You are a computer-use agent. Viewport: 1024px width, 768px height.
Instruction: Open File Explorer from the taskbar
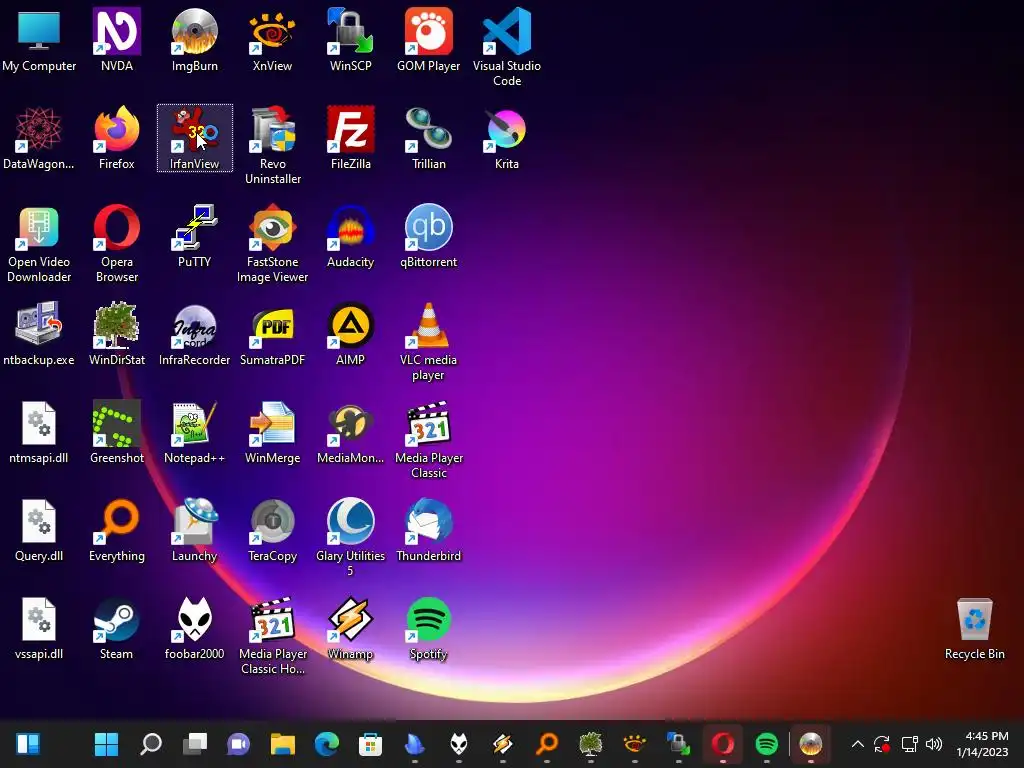tap(283, 743)
